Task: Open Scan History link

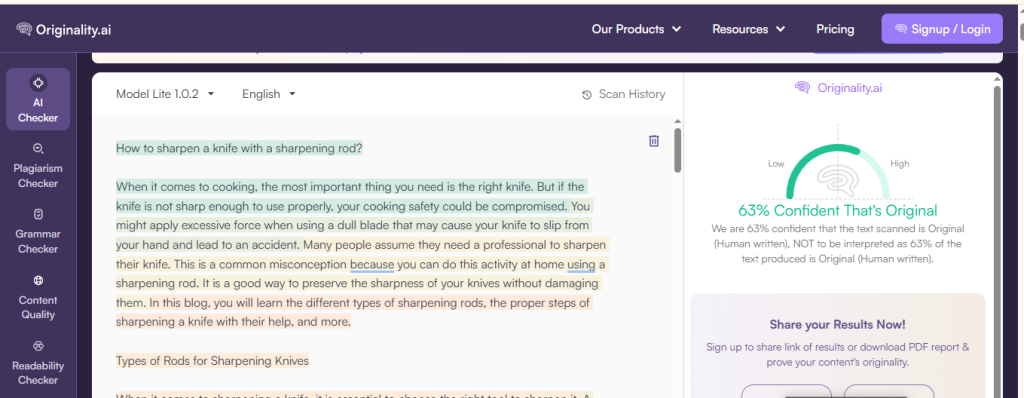Action: click(632, 94)
